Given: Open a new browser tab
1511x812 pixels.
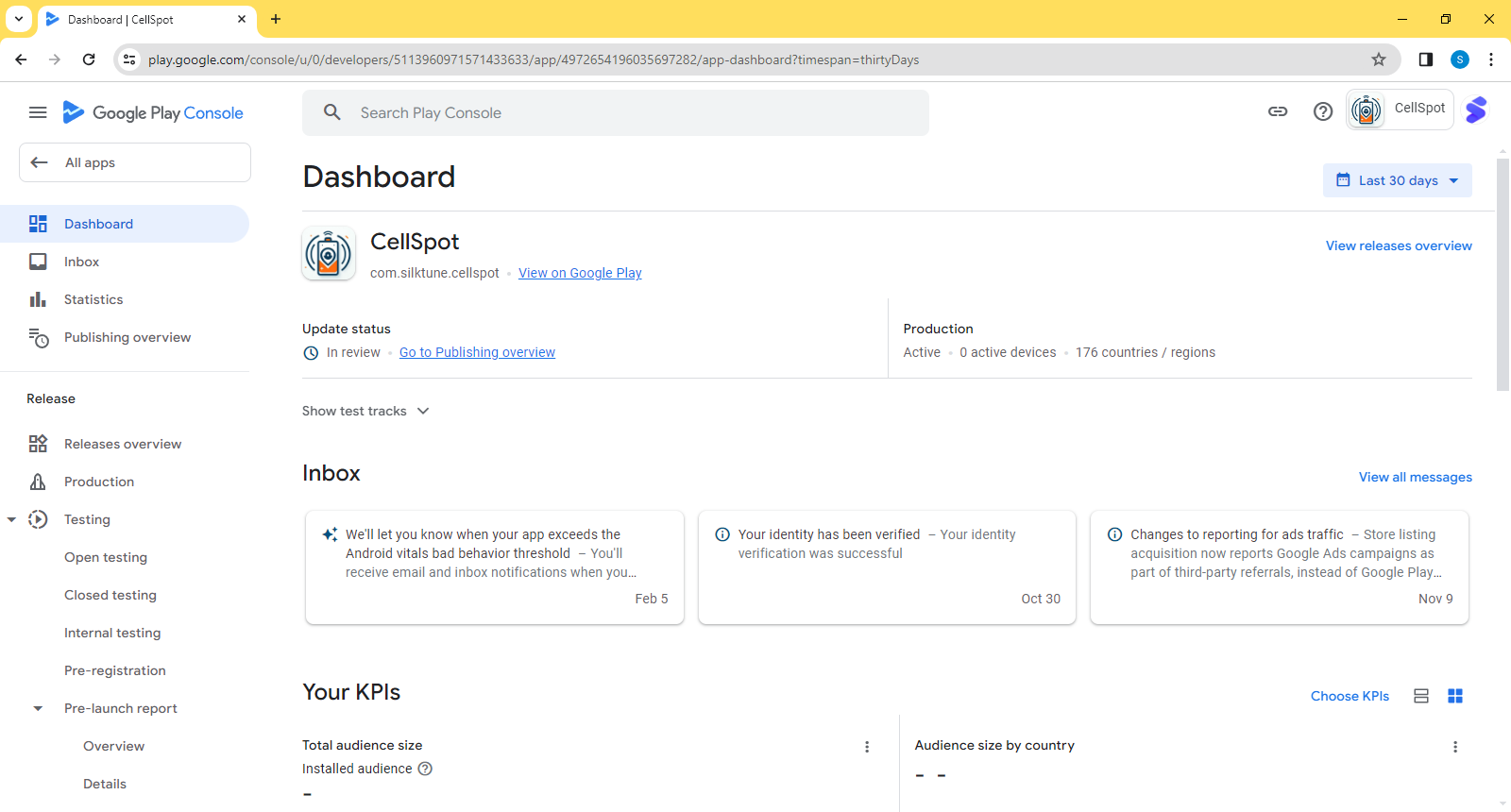Looking at the screenshot, I should coord(276,19).
